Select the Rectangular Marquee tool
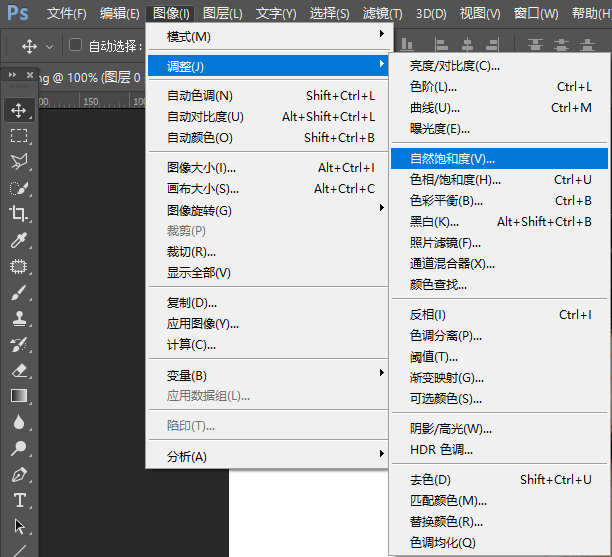 (x=19, y=136)
